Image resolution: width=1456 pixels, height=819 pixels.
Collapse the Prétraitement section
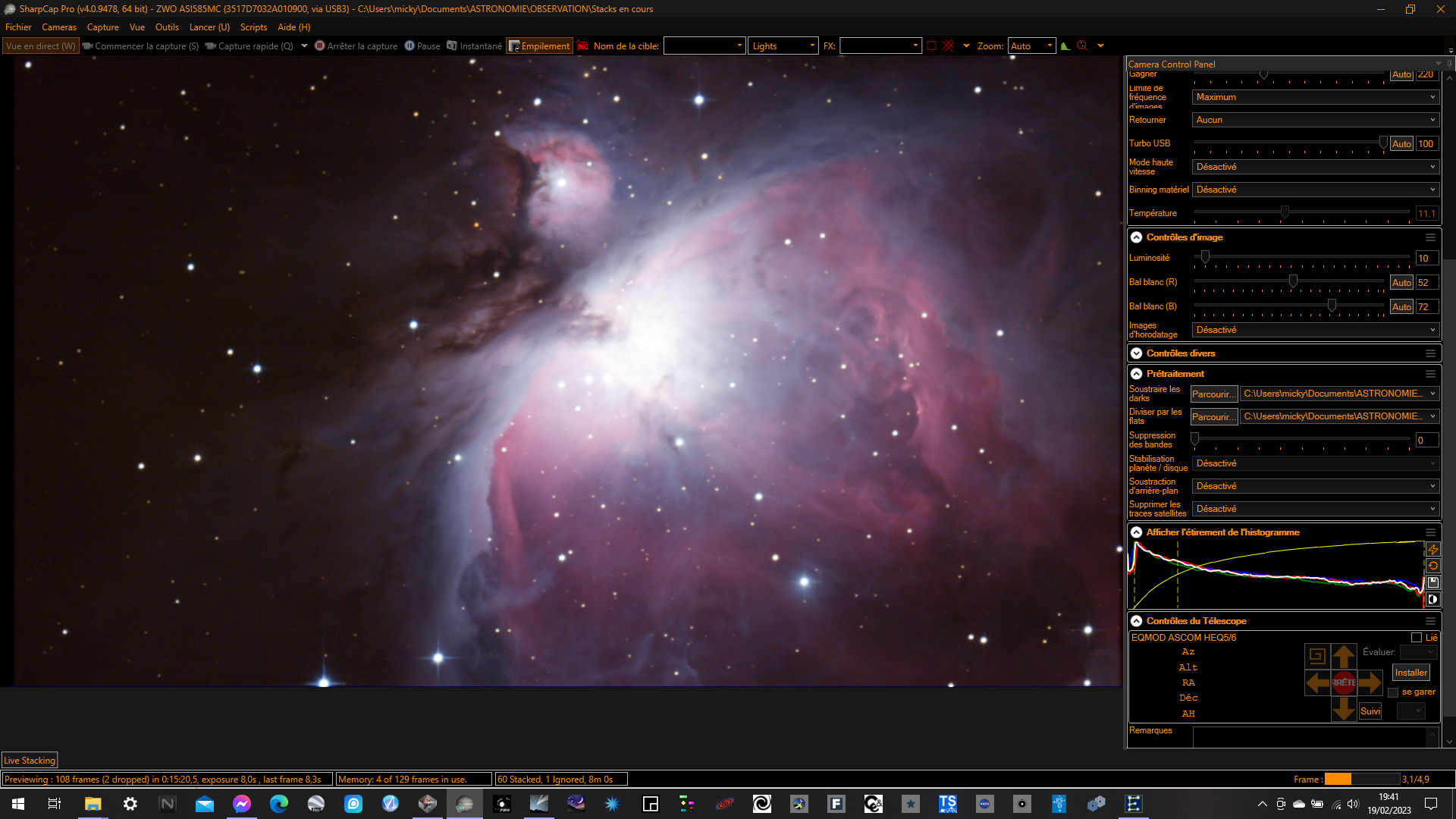click(x=1136, y=374)
